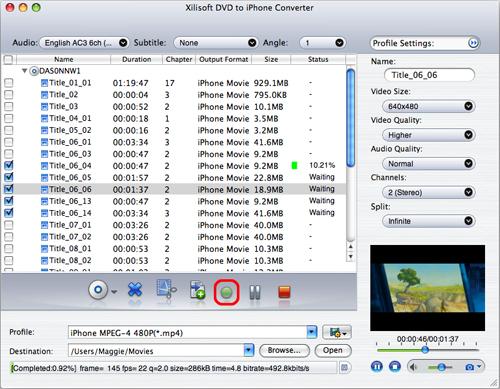Start conversion with the green record button
This screenshot has width=500, height=389.
click(227, 292)
